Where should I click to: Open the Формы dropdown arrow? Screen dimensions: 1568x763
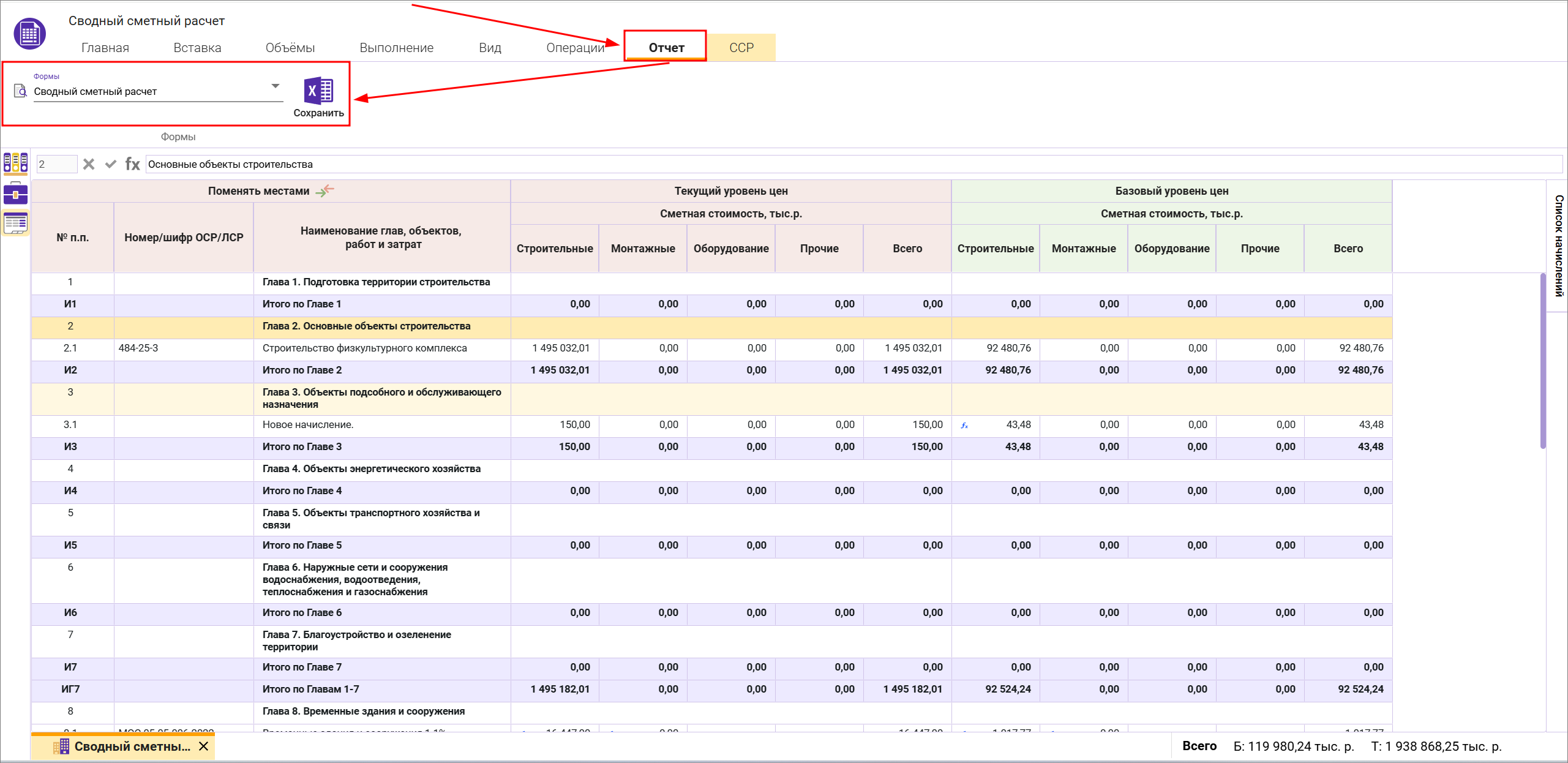[276, 86]
